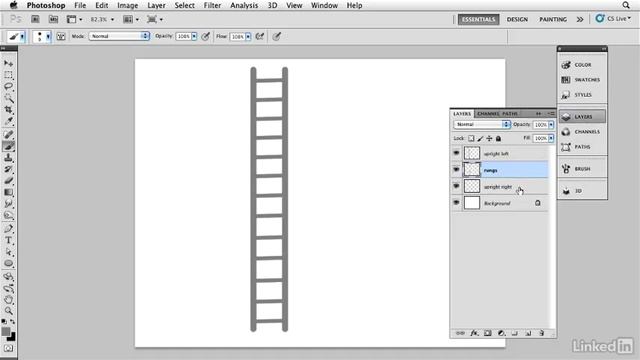Toggle tablet pressure for opacity
640x360 pixels.
206,36
